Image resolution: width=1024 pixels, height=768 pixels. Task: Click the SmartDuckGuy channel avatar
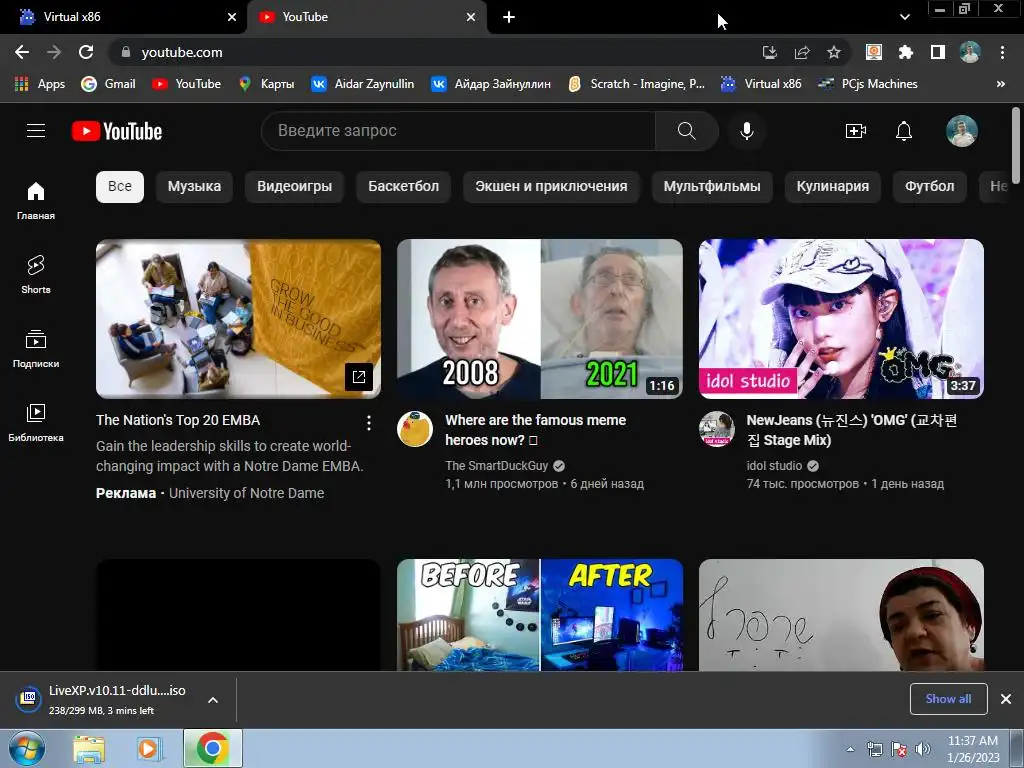pyautogui.click(x=415, y=429)
